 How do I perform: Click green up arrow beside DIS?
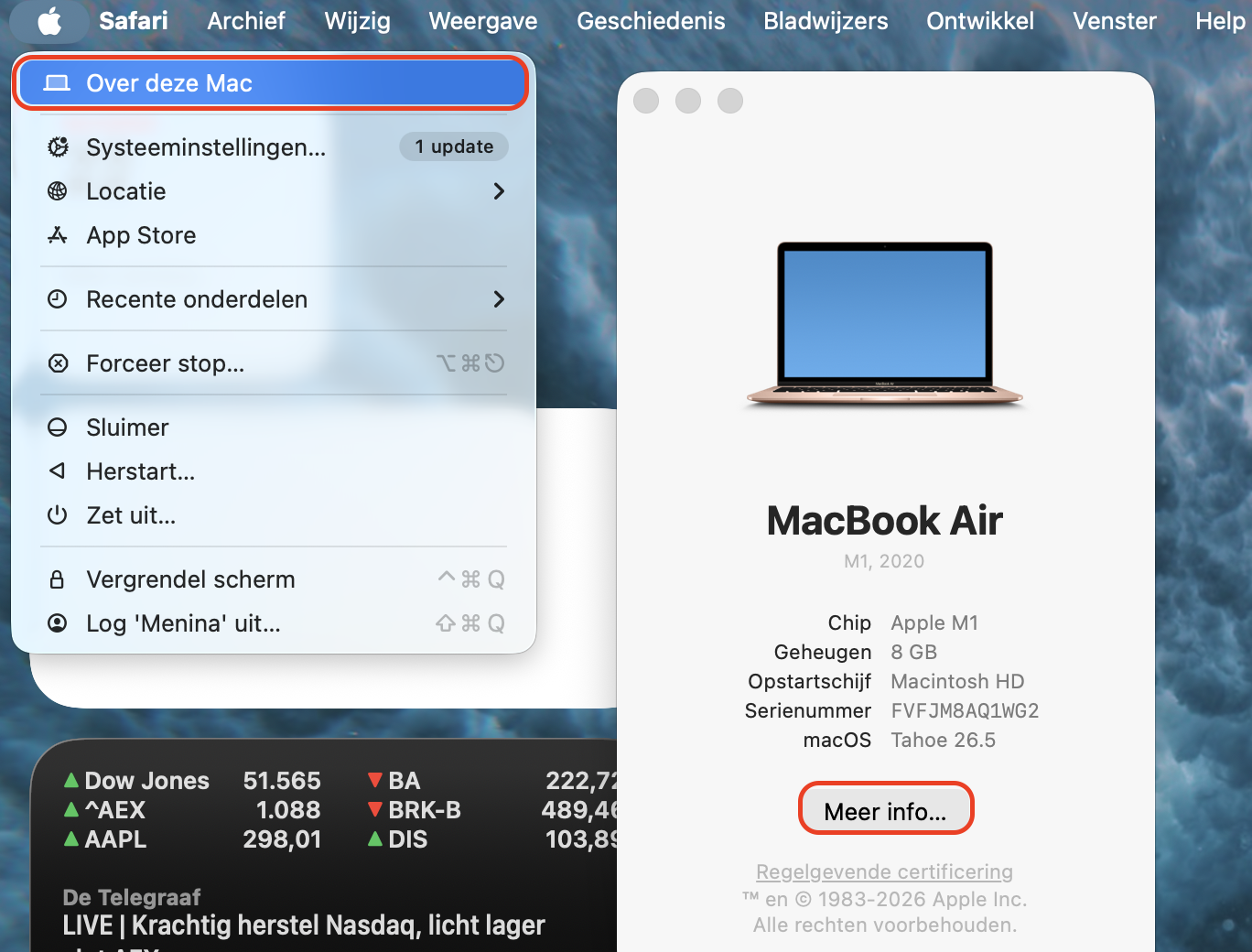pyautogui.click(x=374, y=838)
